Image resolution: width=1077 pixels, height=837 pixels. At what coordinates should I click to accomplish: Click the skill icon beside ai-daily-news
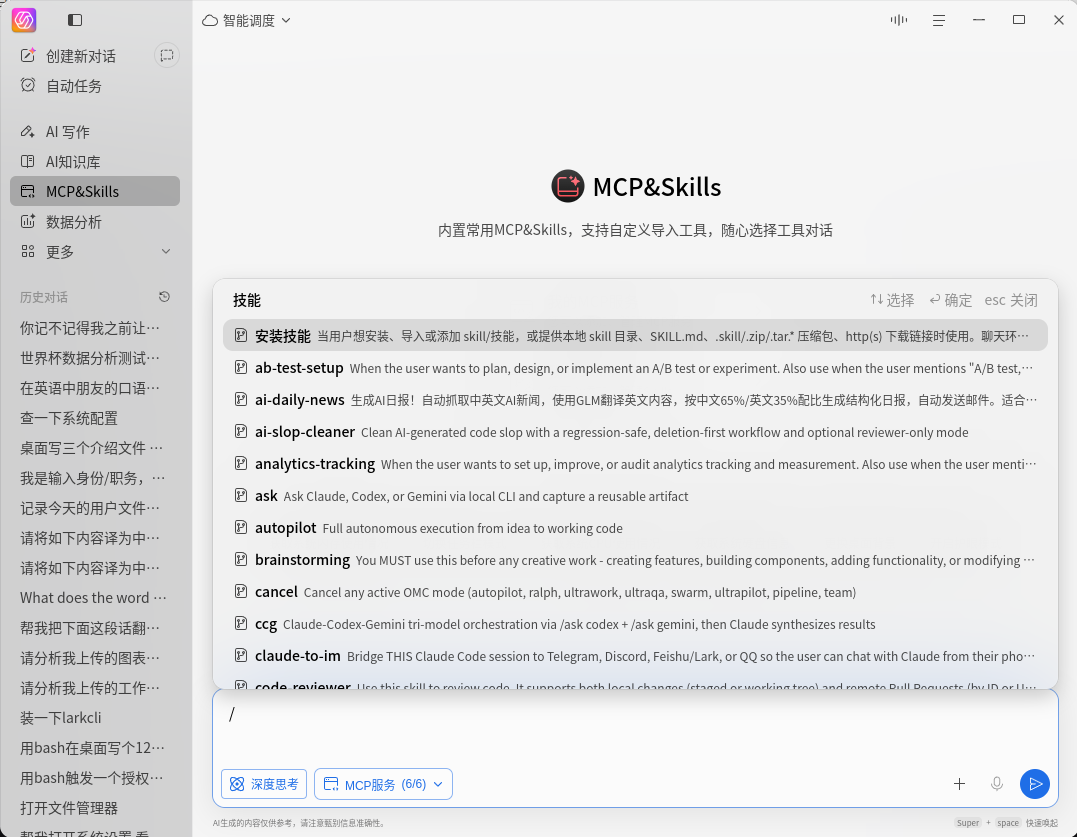[x=240, y=400]
